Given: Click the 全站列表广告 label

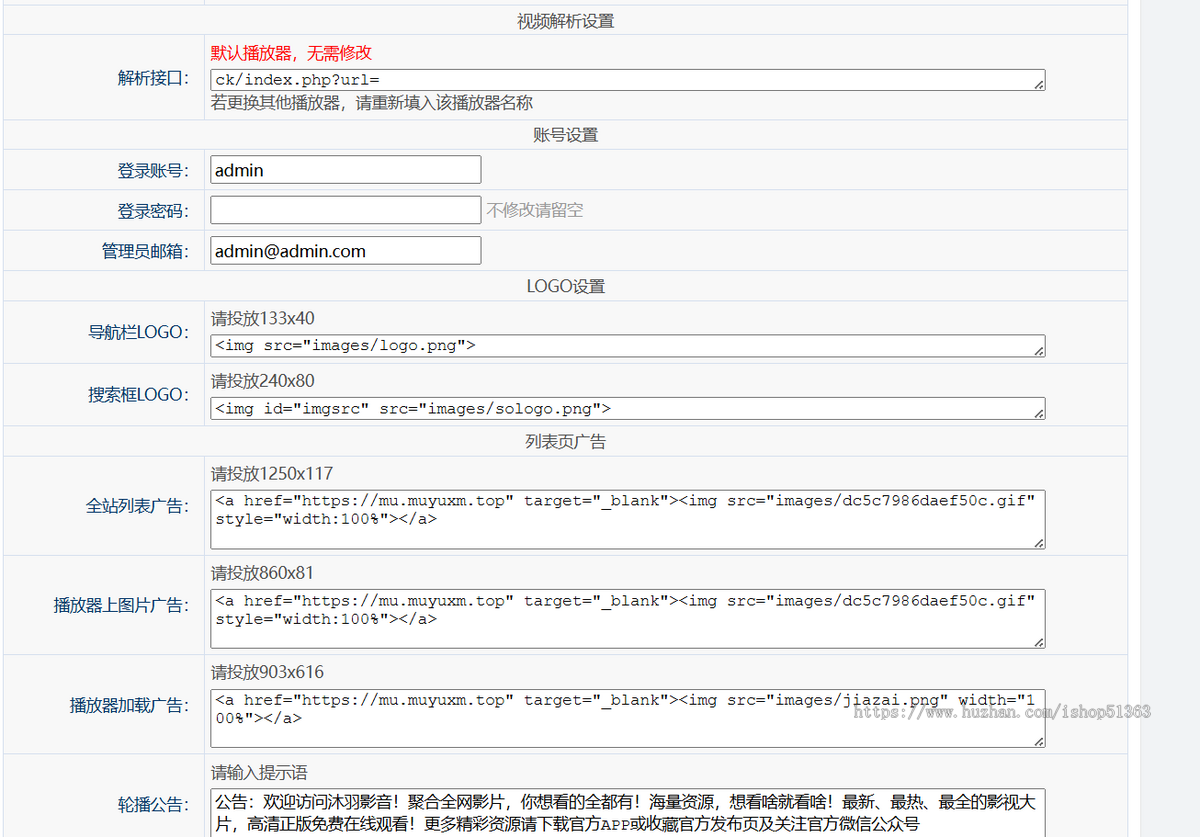Looking at the screenshot, I should coord(137,506).
